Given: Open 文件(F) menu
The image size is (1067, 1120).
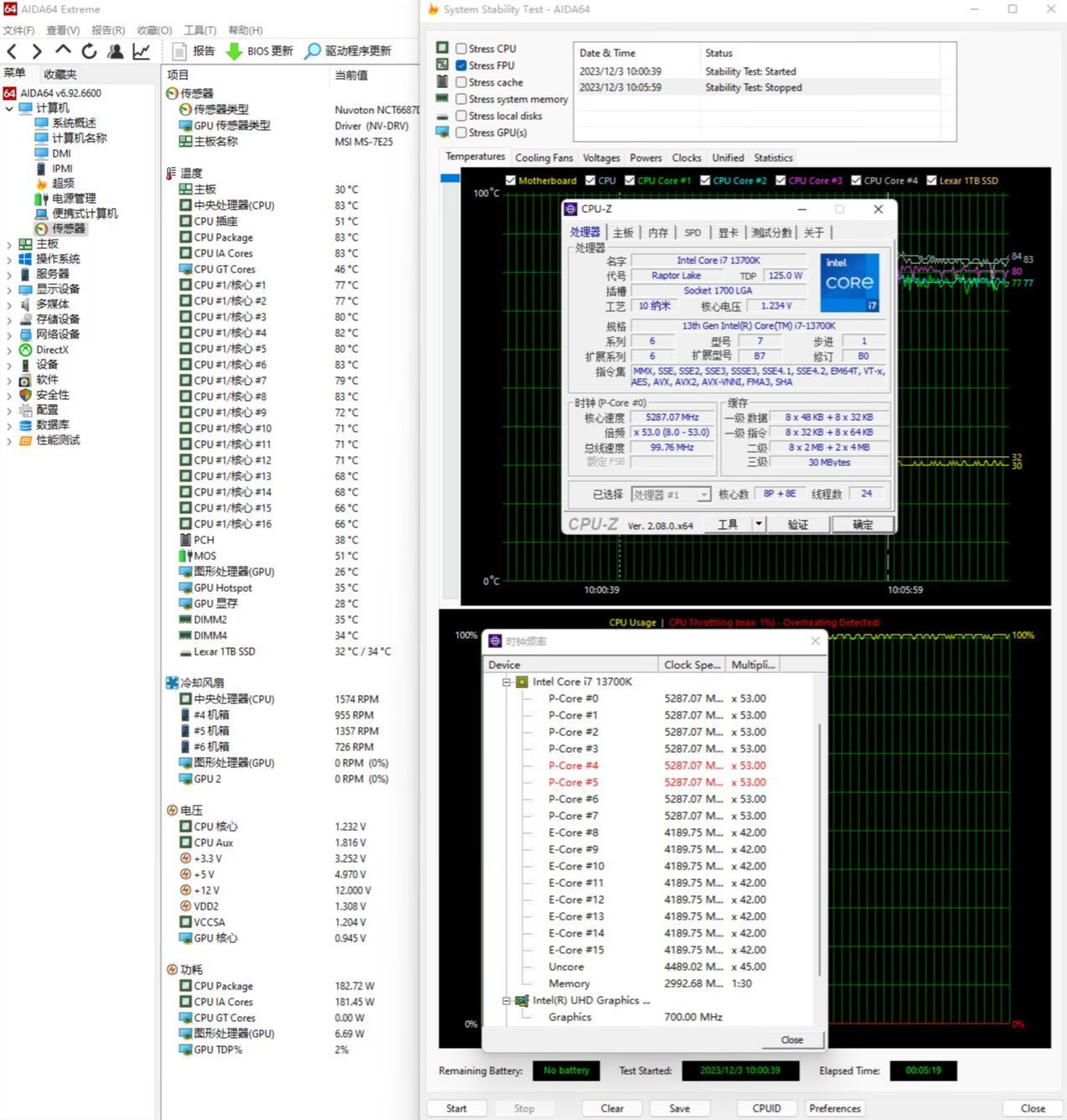Looking at the screenshot, I should tap(18, 30).
